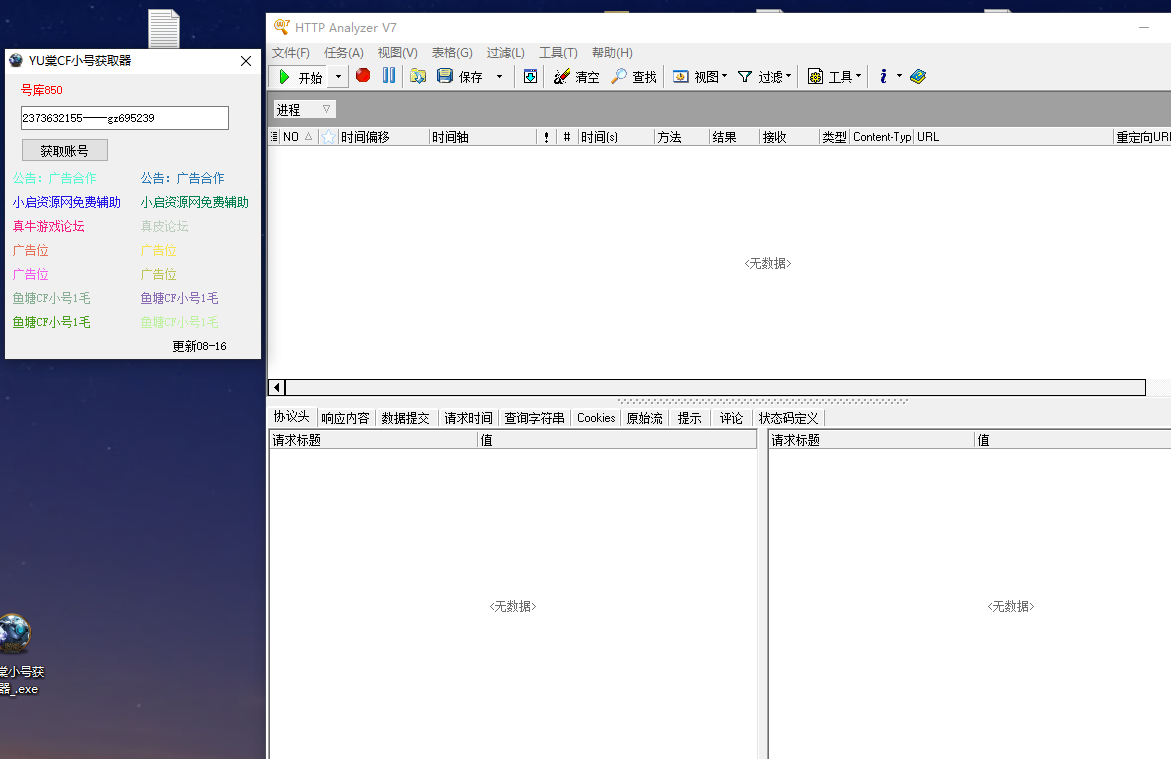The height and width of the screenshot is (759, 1171).
Task: Switch to the 状态码定义 tab
Action: tap(789, 418)
